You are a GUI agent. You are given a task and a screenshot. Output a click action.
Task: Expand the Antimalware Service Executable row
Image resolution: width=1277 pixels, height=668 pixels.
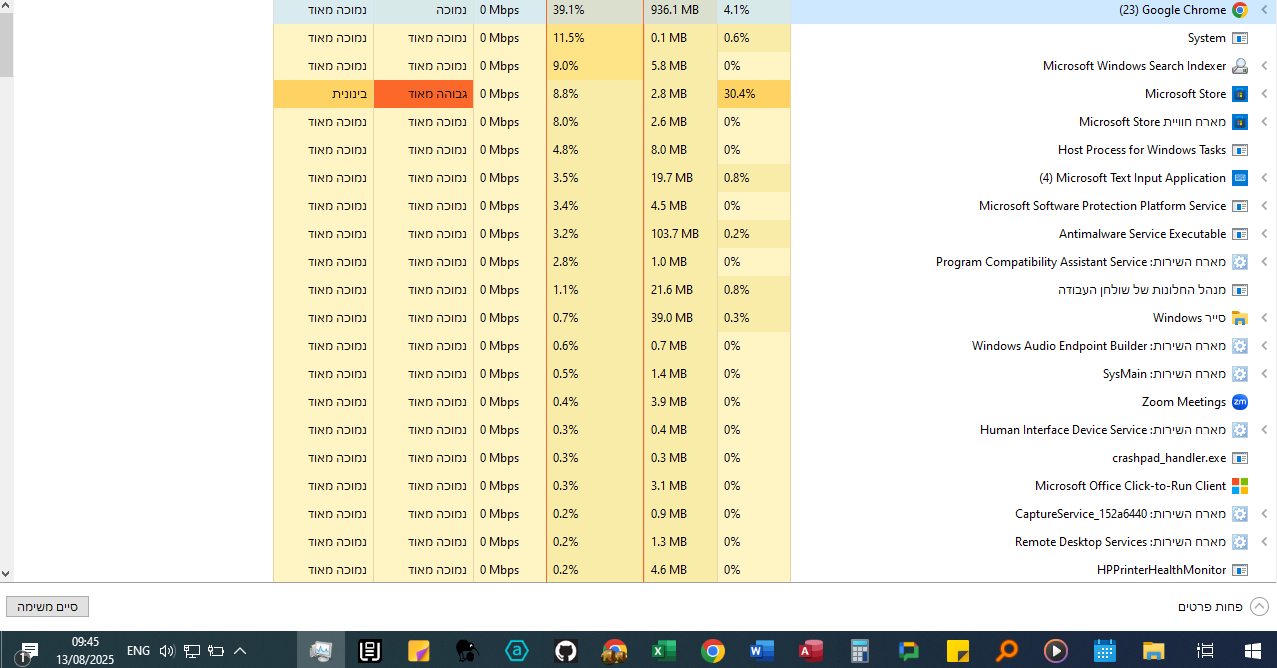1264,234
